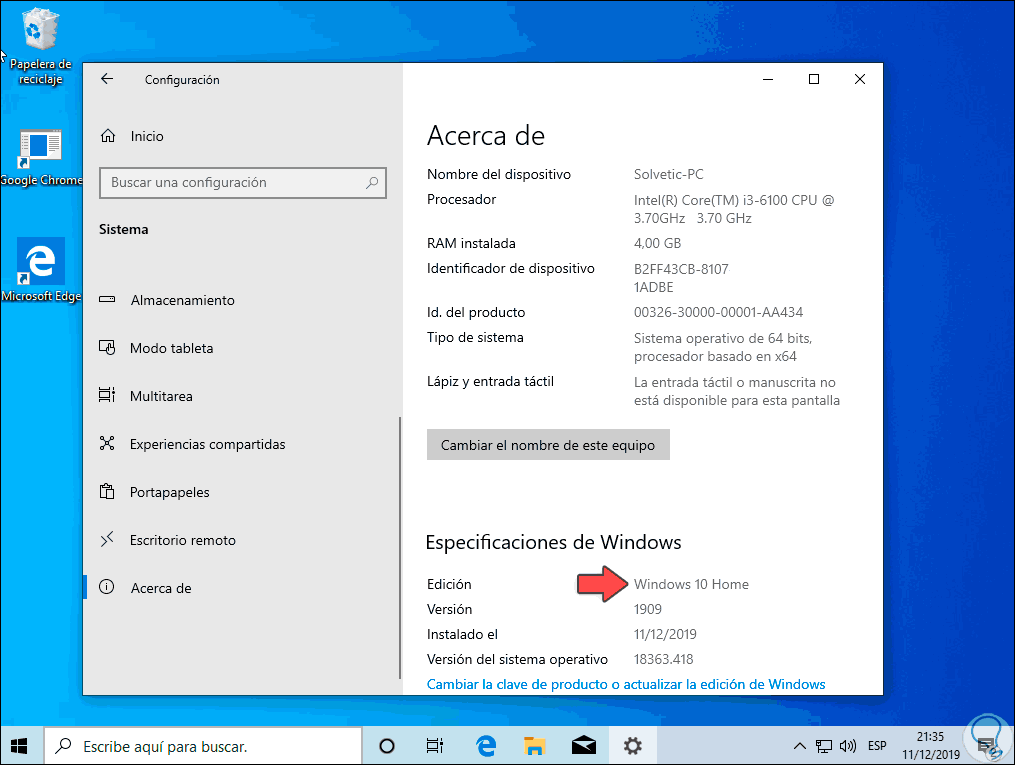
Task: Click the taskbar Escribe aquí para buscar box
Action: pyautogui.click(x=203, y=746)
